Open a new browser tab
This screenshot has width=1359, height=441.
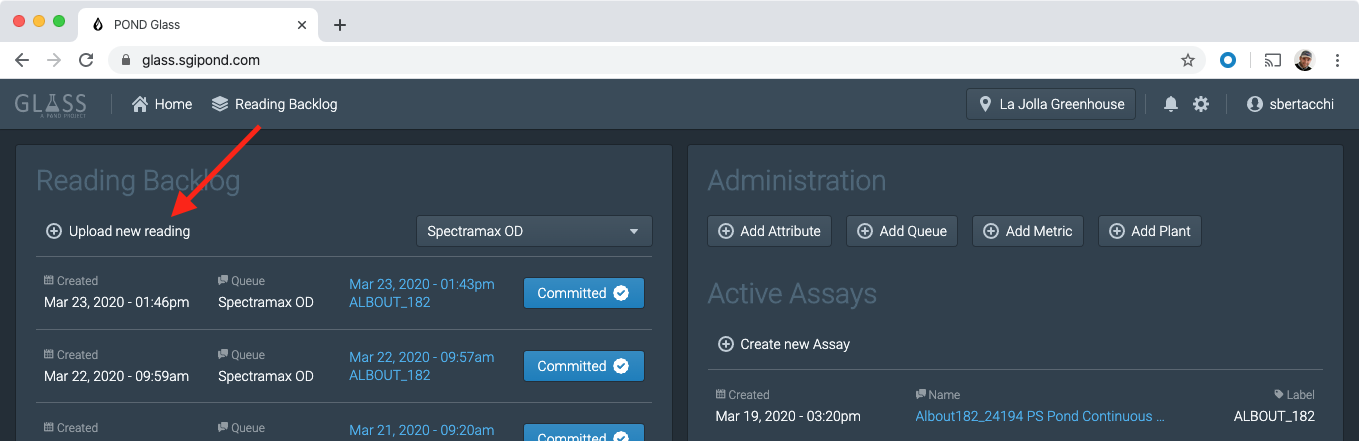[x=340, y=24]
